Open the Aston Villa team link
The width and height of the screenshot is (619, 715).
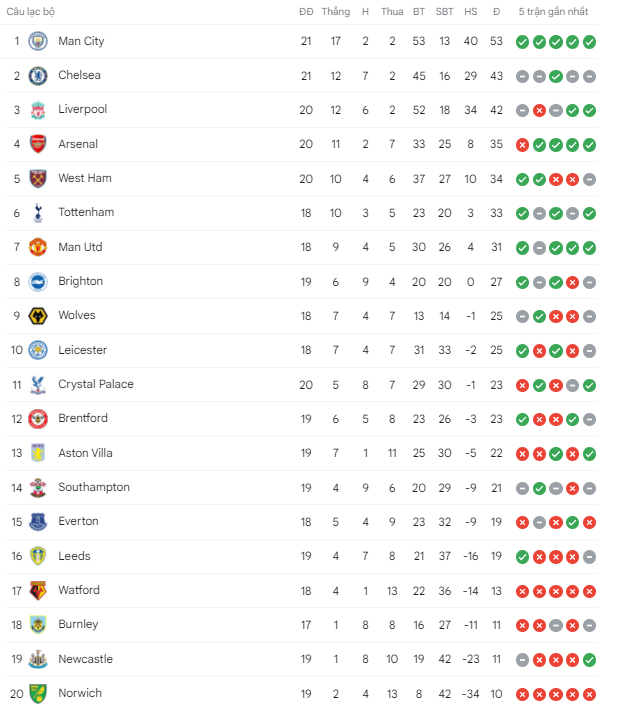point(85,453)
